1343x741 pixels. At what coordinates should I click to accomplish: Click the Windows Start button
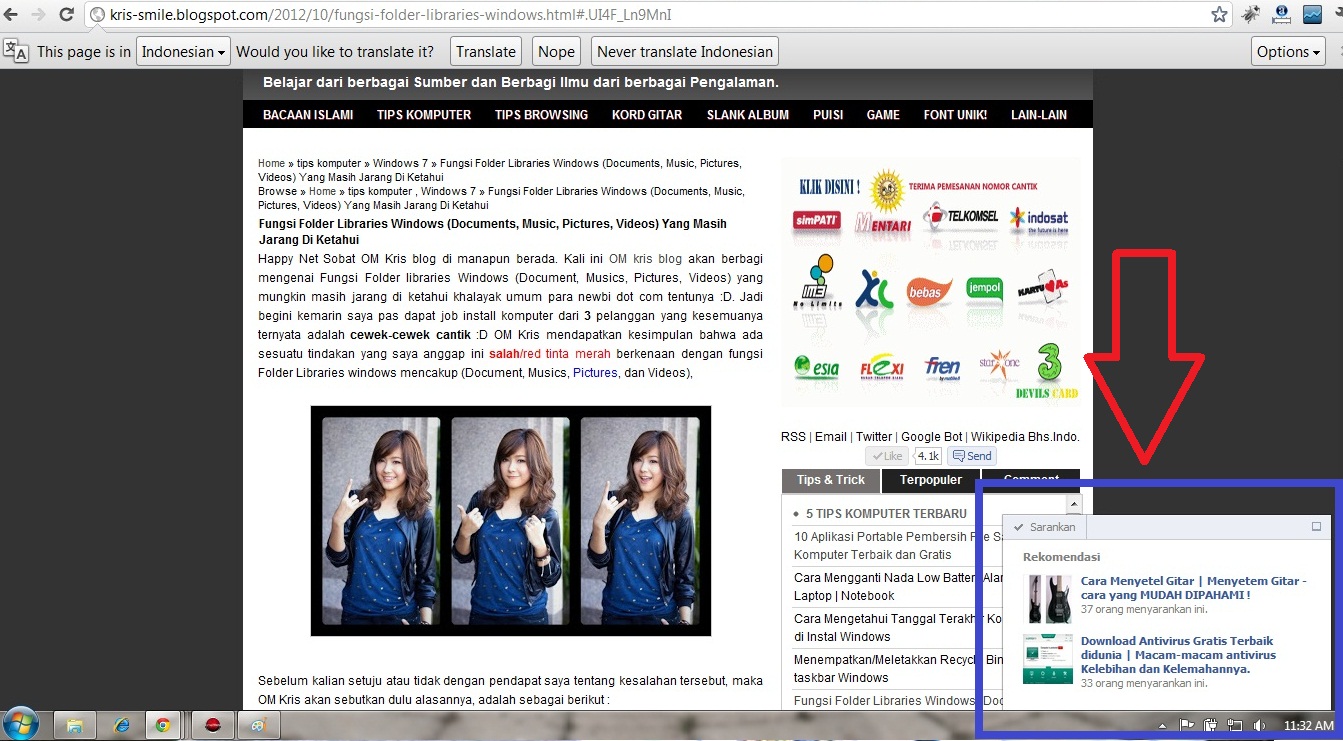coord(21,725)
